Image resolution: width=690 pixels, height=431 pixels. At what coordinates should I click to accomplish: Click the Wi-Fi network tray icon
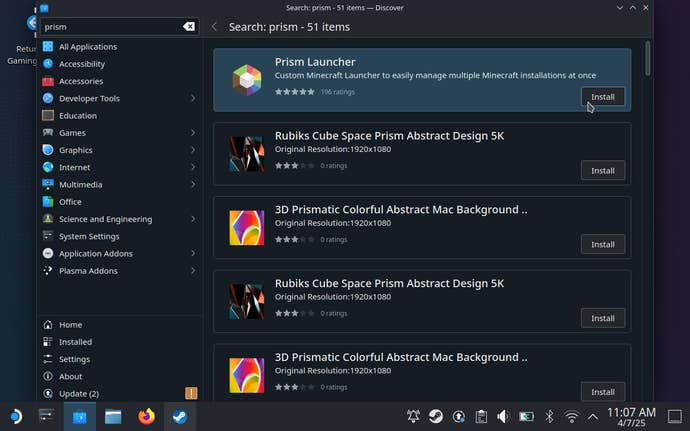[571, 416]
